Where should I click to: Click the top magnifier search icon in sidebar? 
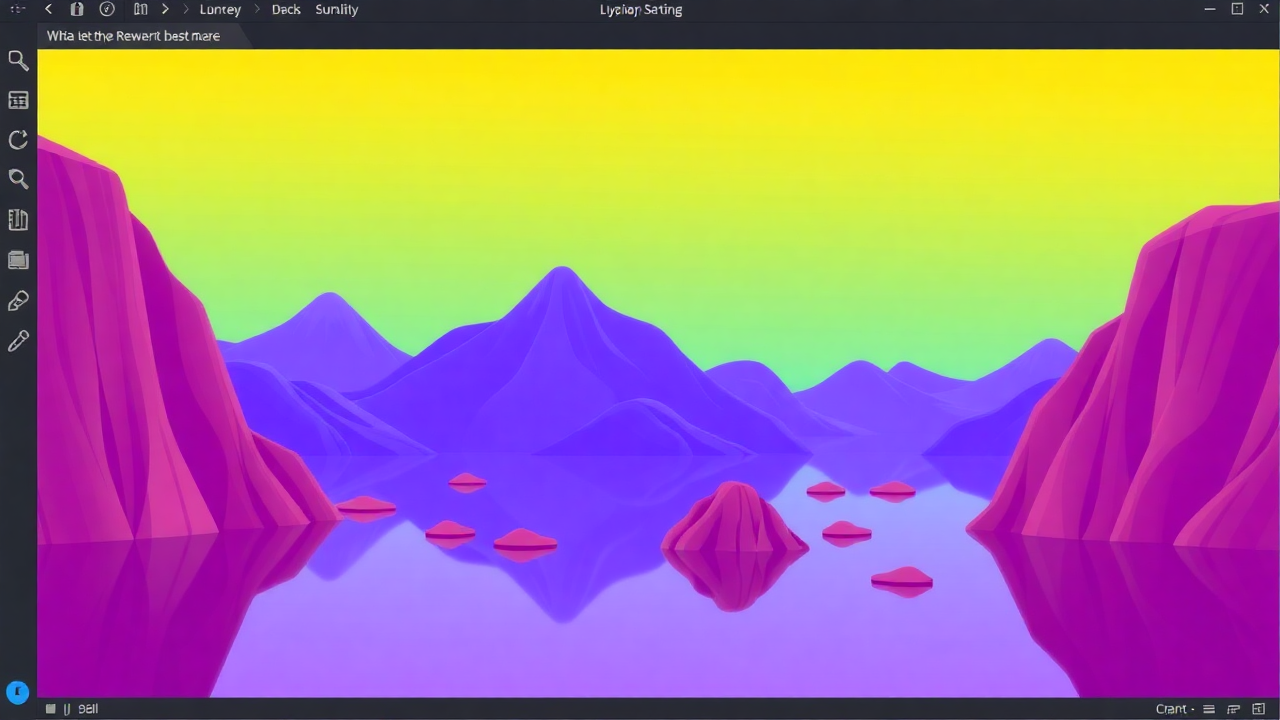(18, 60)
